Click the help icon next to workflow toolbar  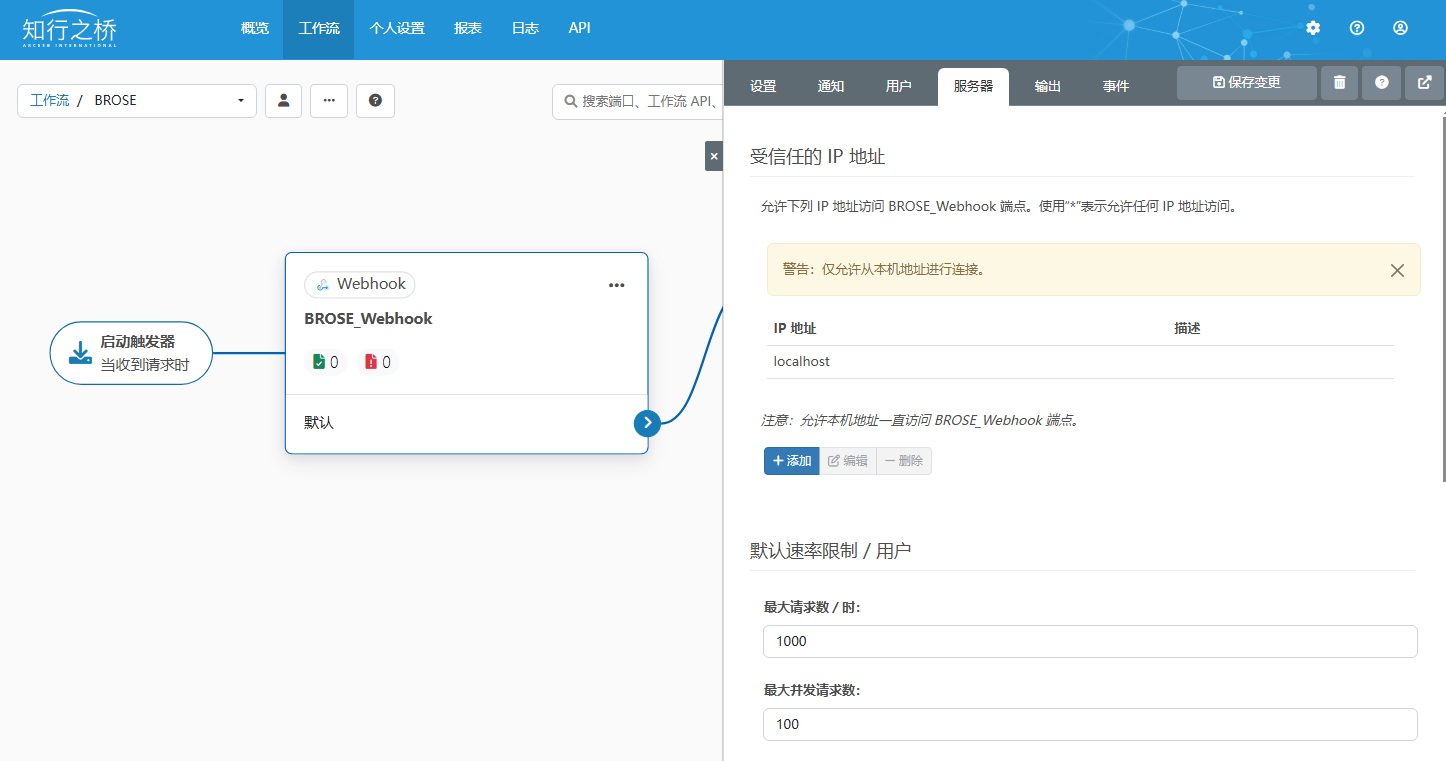(375, 101)
